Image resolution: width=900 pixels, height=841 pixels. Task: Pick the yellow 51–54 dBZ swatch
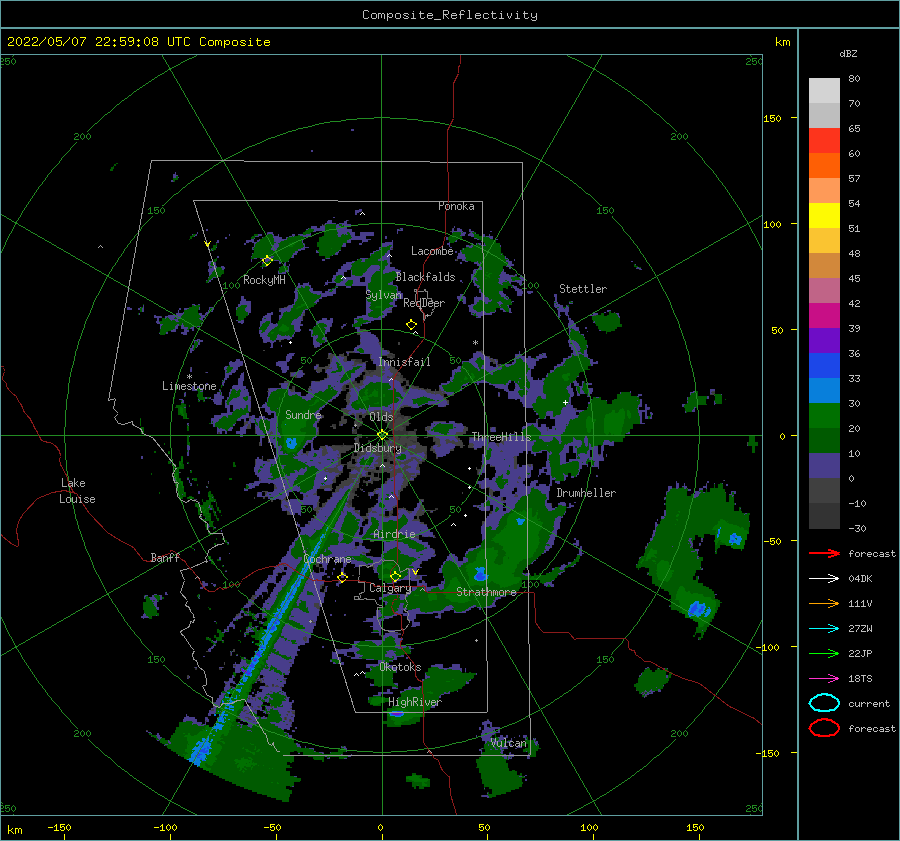pyautogui.click(x=824, y=216)
